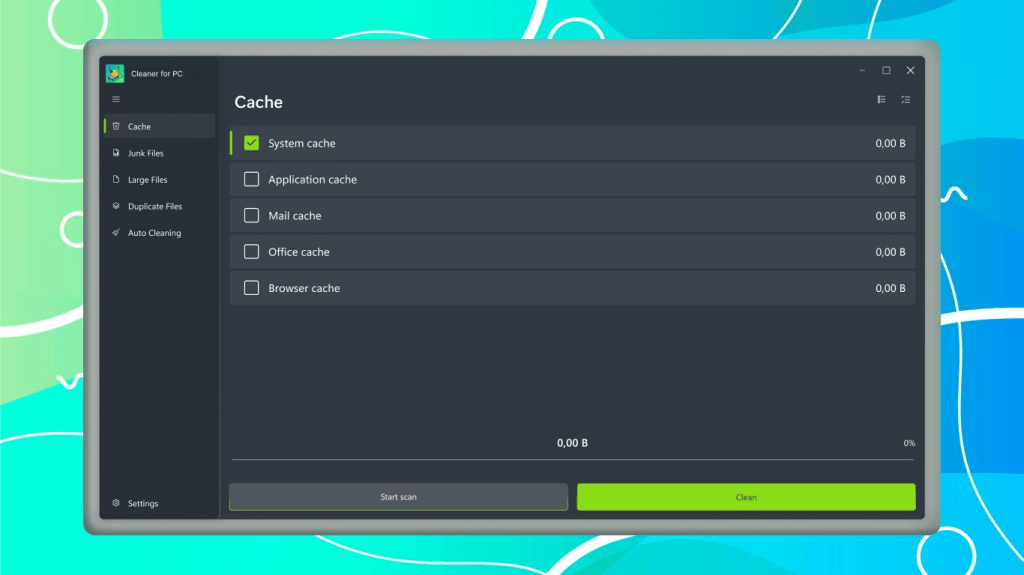Open Settings via the gear icon
1024x575 pixels.
[116, 503]
